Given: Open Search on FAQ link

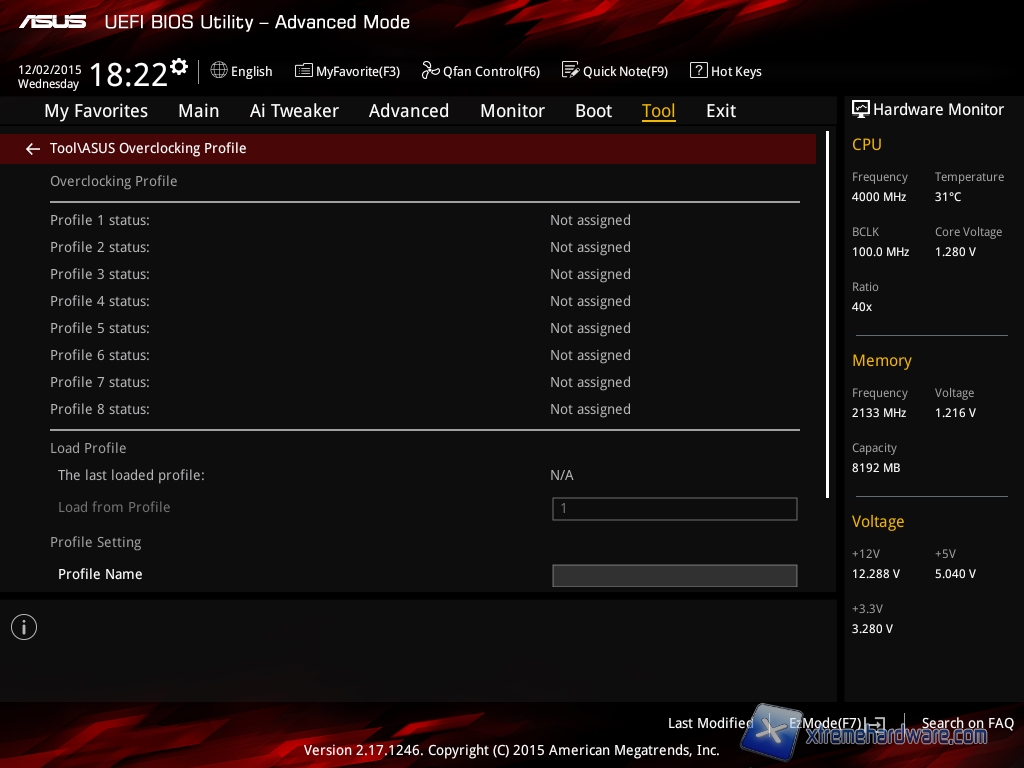Looking at the screenshot, I should pyautogui.click(x=967, y=723).
